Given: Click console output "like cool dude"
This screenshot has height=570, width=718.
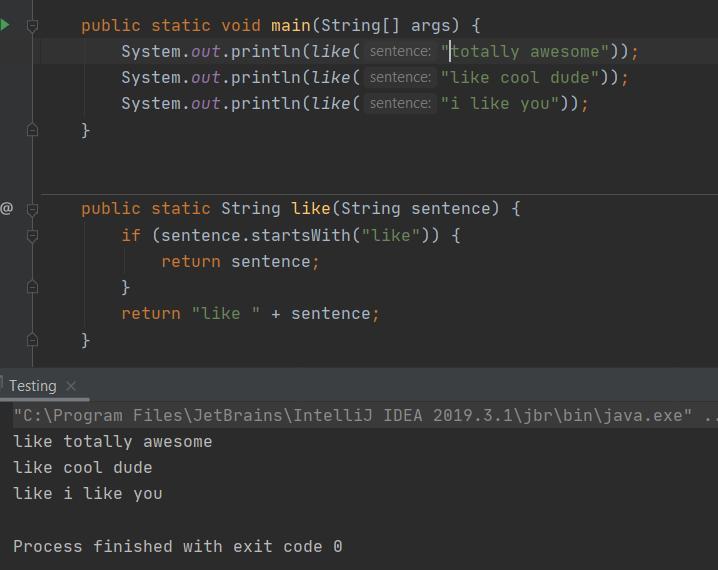Looking at the screenshot, I should pos(82,467).
